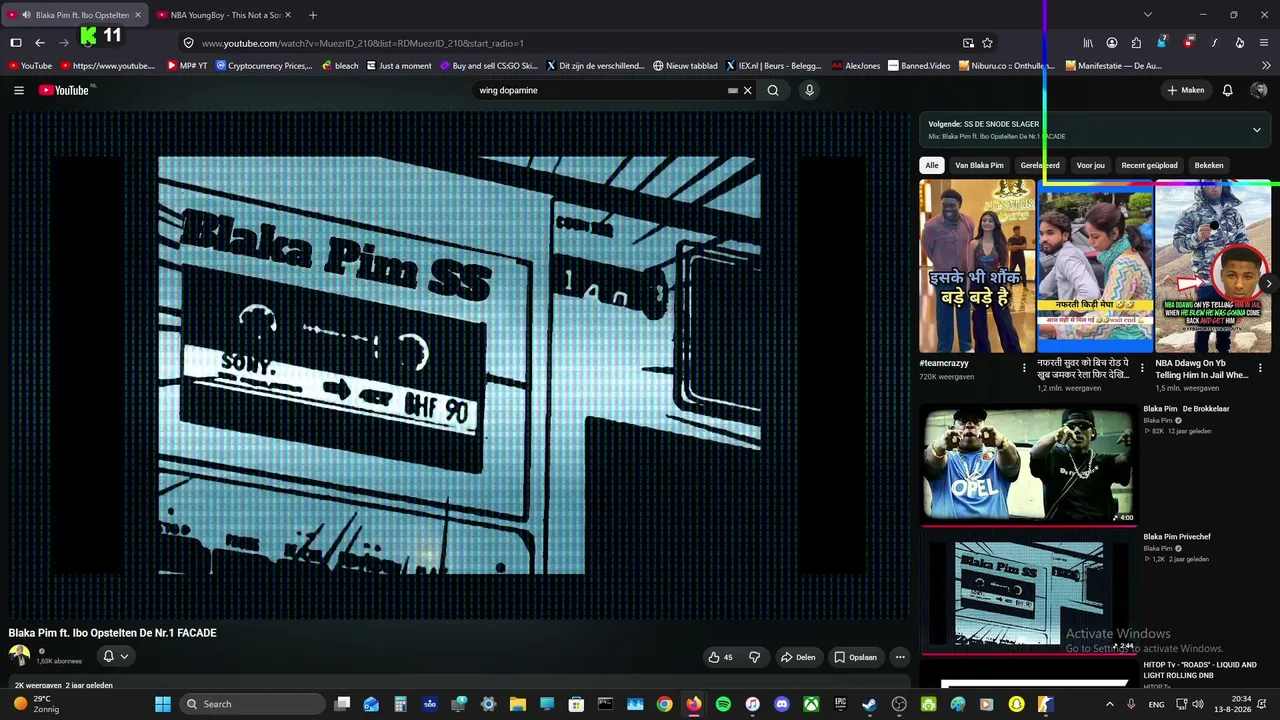Viewport: 1280px width, 720px height.
Task: Open the IEX.nl Beurs bookmark
Action: (x=773, y=66)
